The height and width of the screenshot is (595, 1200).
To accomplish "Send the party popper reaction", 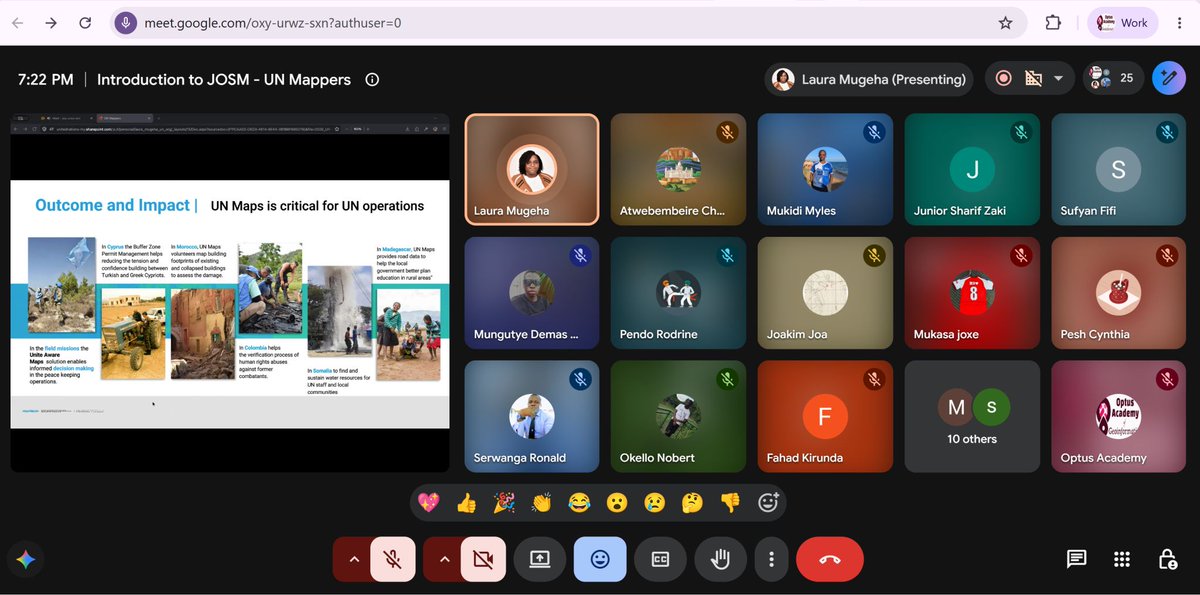I will [504, 502].
